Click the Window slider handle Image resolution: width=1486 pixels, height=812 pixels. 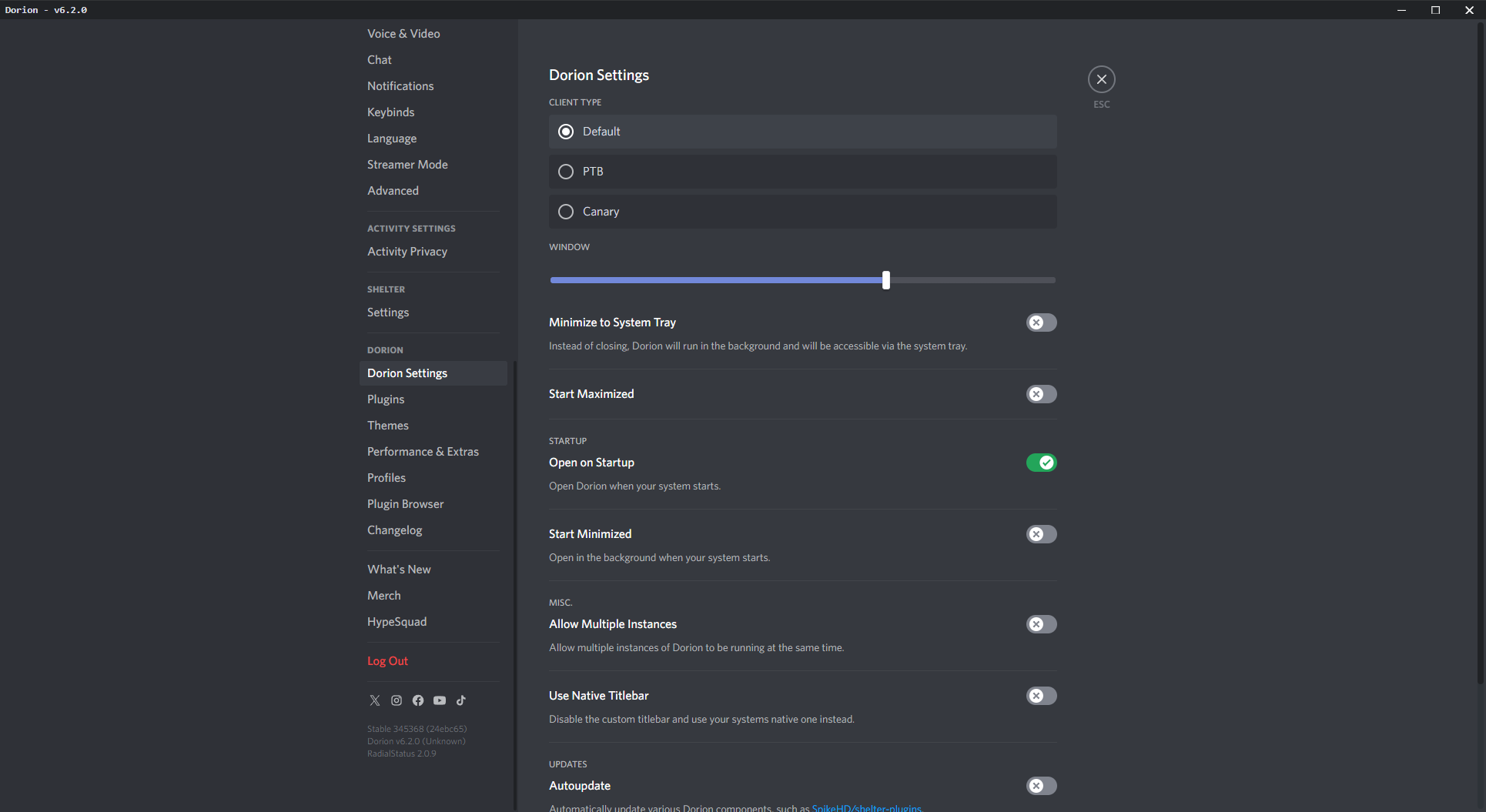[886, 280]
